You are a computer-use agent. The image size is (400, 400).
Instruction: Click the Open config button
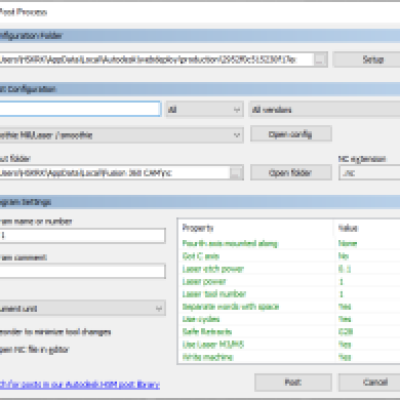point(291,134)
